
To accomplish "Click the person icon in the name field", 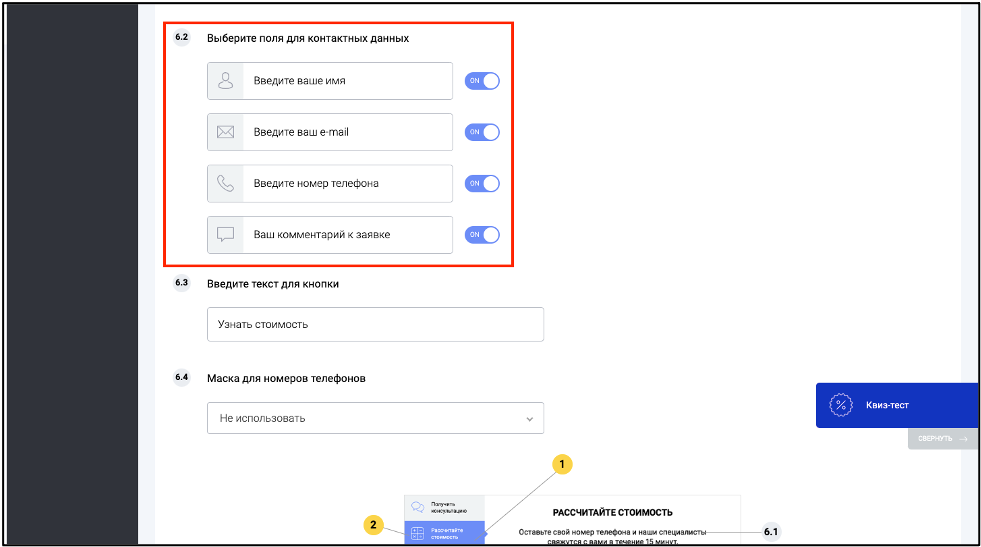I will [x=225, y=81].
